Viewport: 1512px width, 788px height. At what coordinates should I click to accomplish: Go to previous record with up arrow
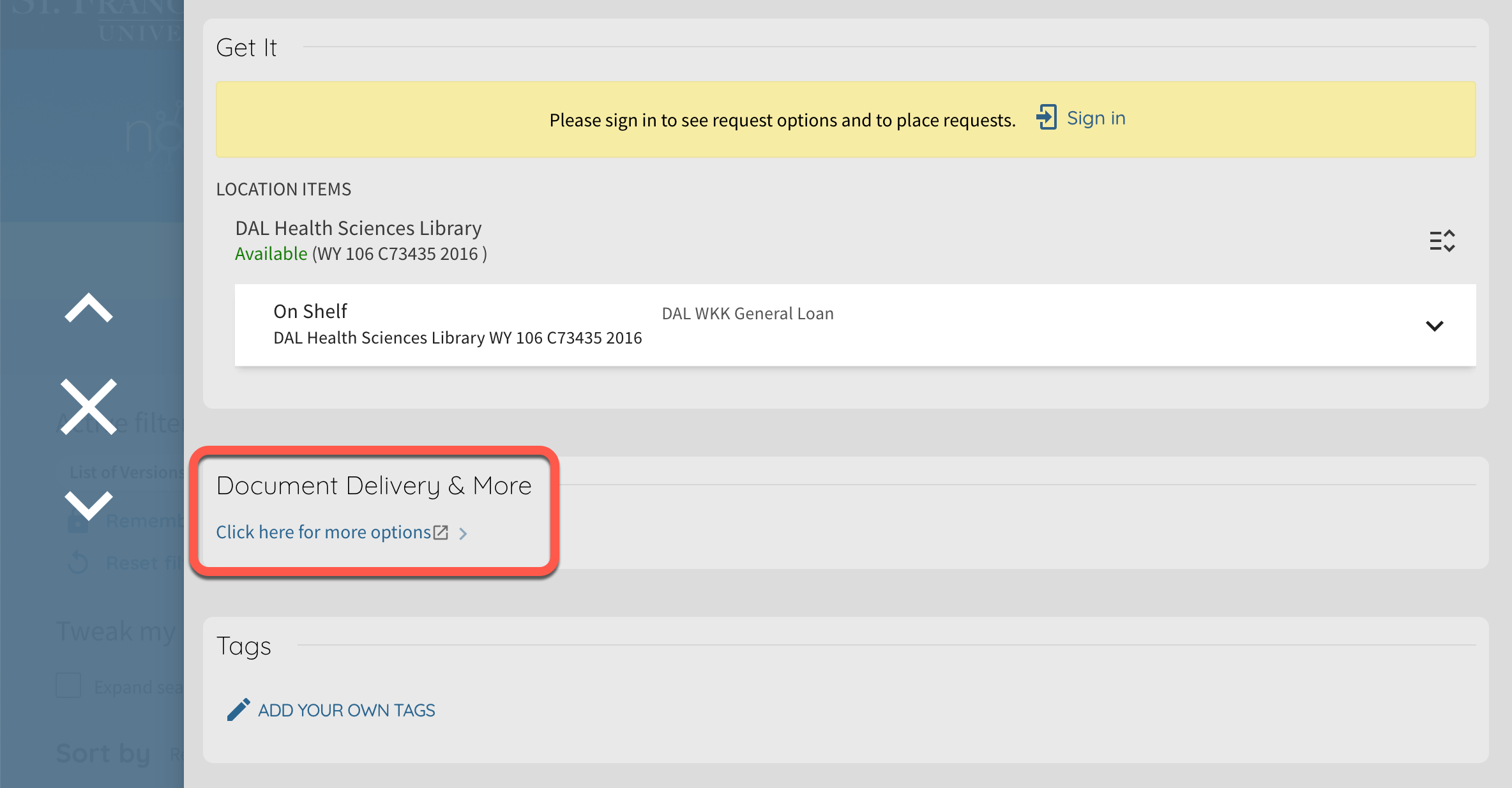89,308
